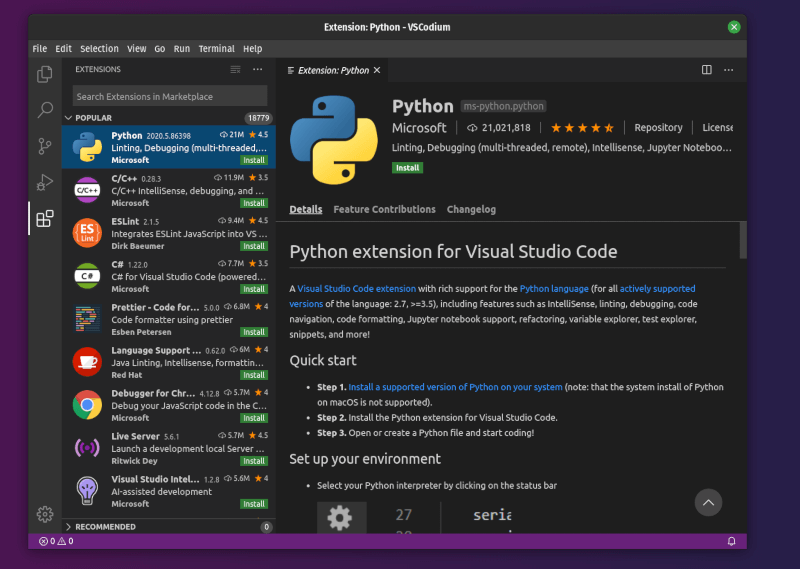The image size is (800, 569).
Task: Open the Repository link
Action: (658, 128)
